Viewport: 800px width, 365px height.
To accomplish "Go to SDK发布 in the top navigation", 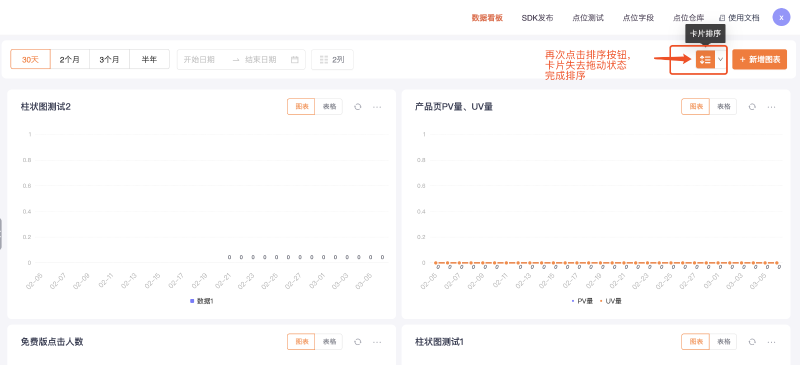I will pyautogui.click(x=537, y=18).
